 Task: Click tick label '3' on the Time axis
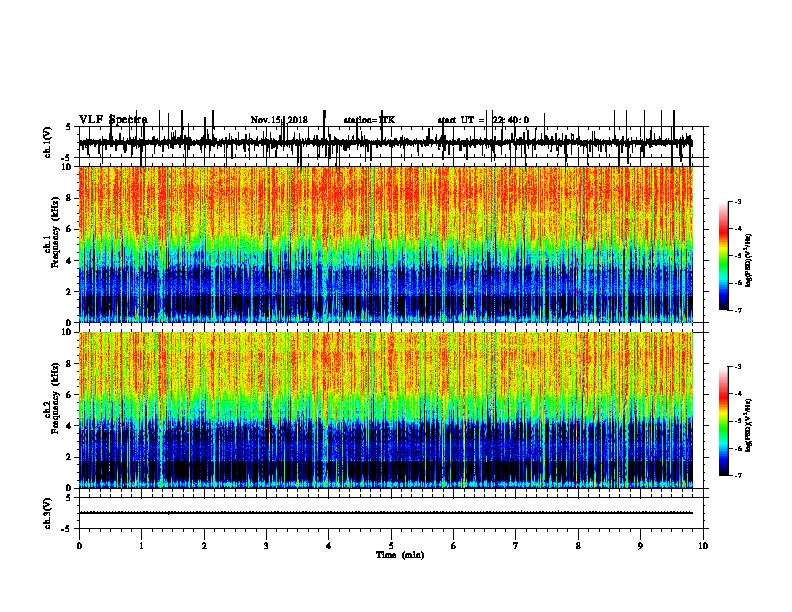point(266,546)
